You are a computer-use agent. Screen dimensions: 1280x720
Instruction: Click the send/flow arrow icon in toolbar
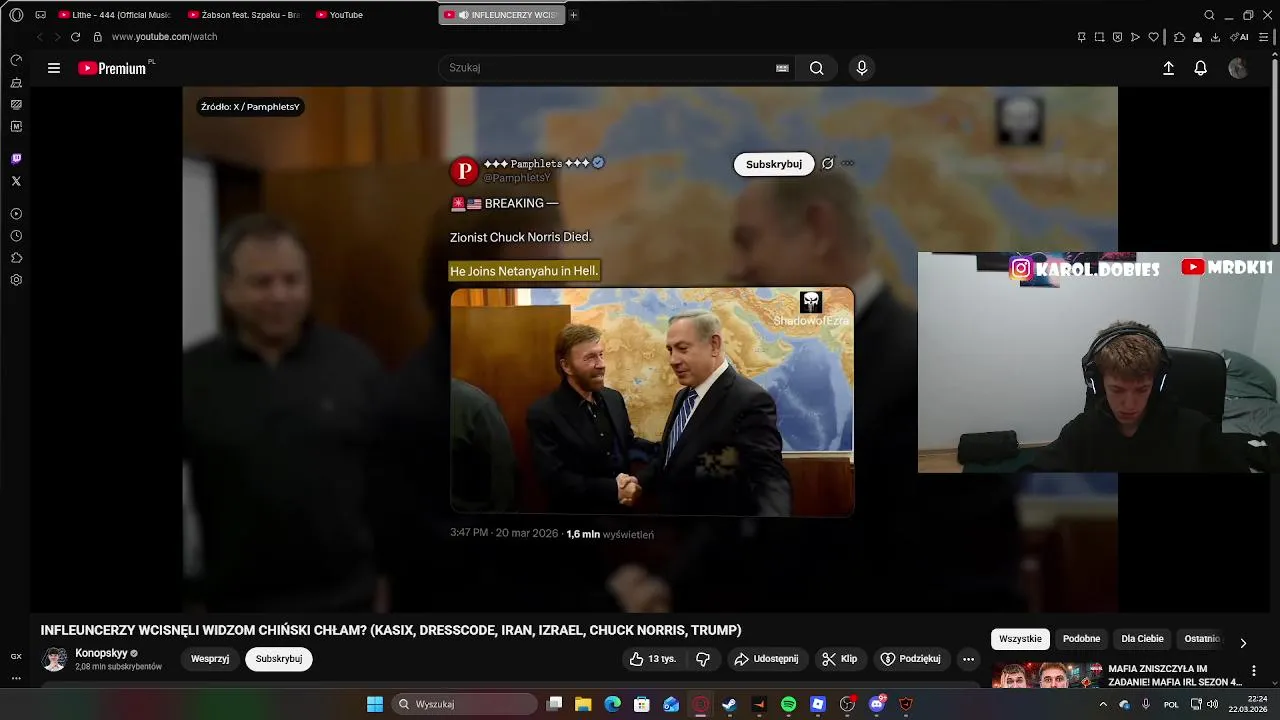click(1135, 37)
